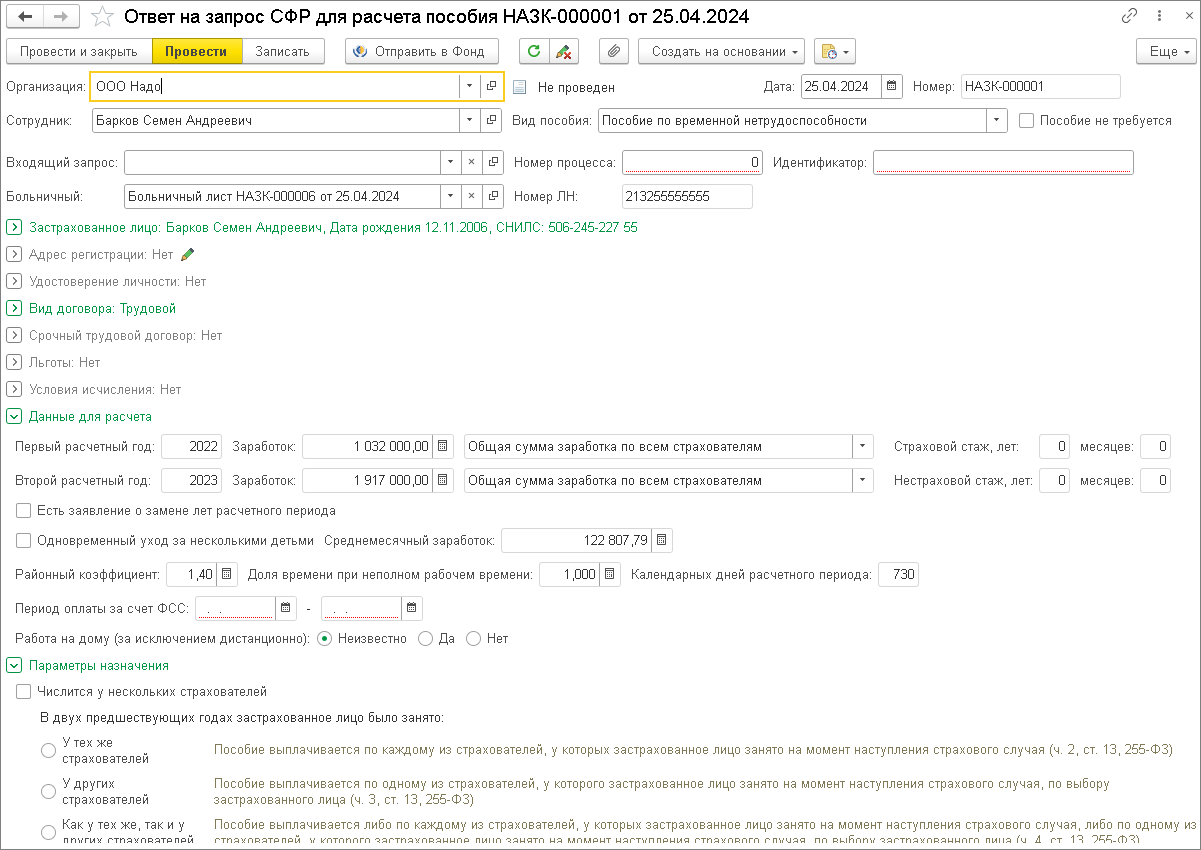Go back with the left arrow button

click(x=25, y=17)
